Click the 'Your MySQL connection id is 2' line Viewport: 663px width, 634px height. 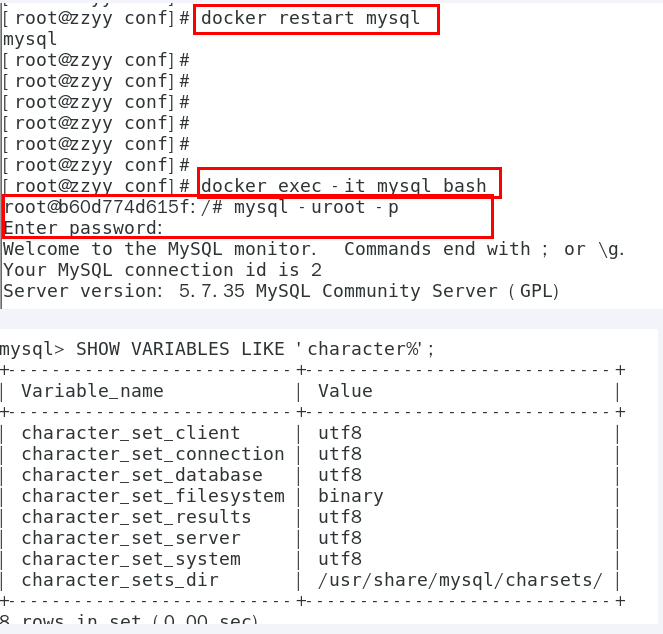[x=163, y=270]
